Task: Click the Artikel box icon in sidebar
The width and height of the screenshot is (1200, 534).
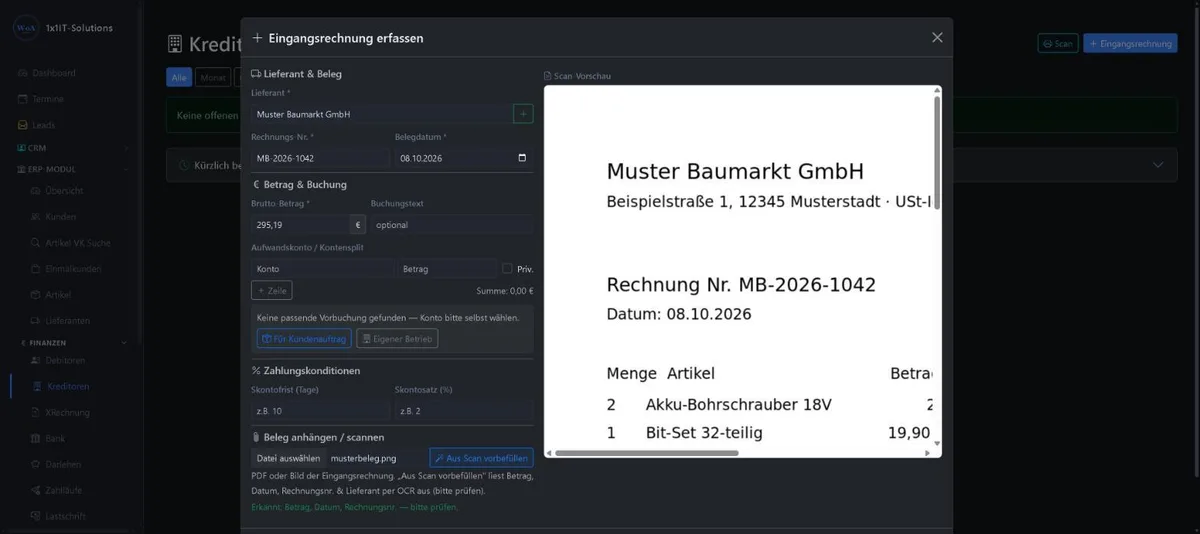Action: click(35, 295)
